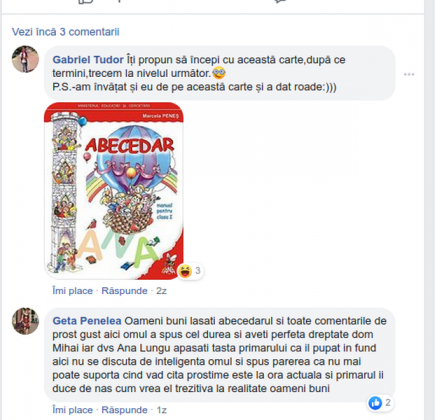
Task: Click the nerd-face emoji in Gabriel's comment
Action: (219, 73)
